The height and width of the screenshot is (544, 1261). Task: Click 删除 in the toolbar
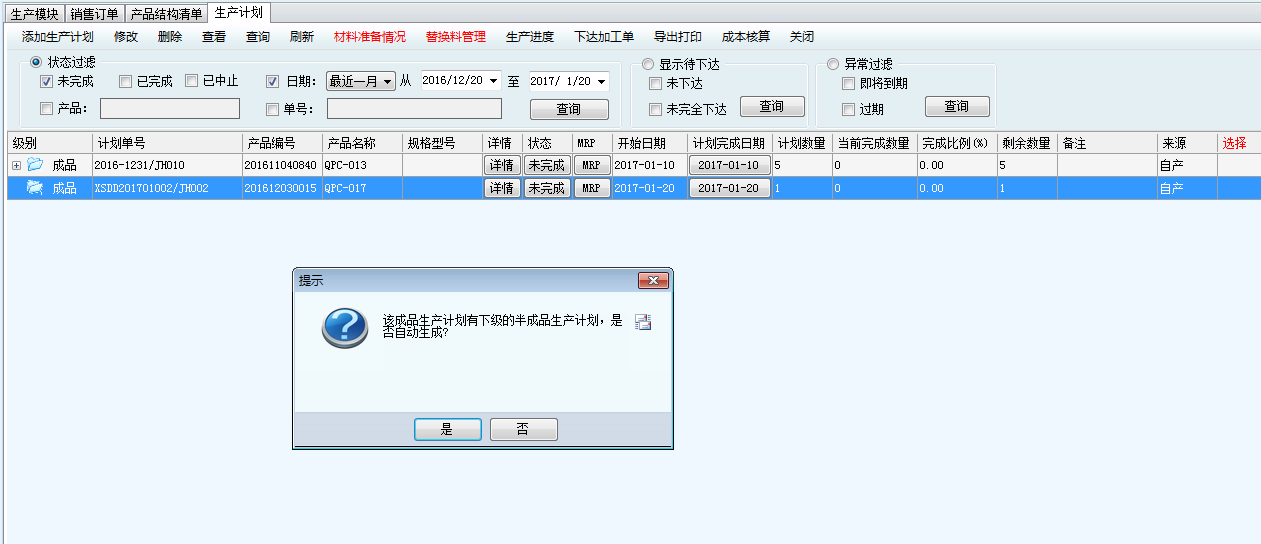(170, 37)
